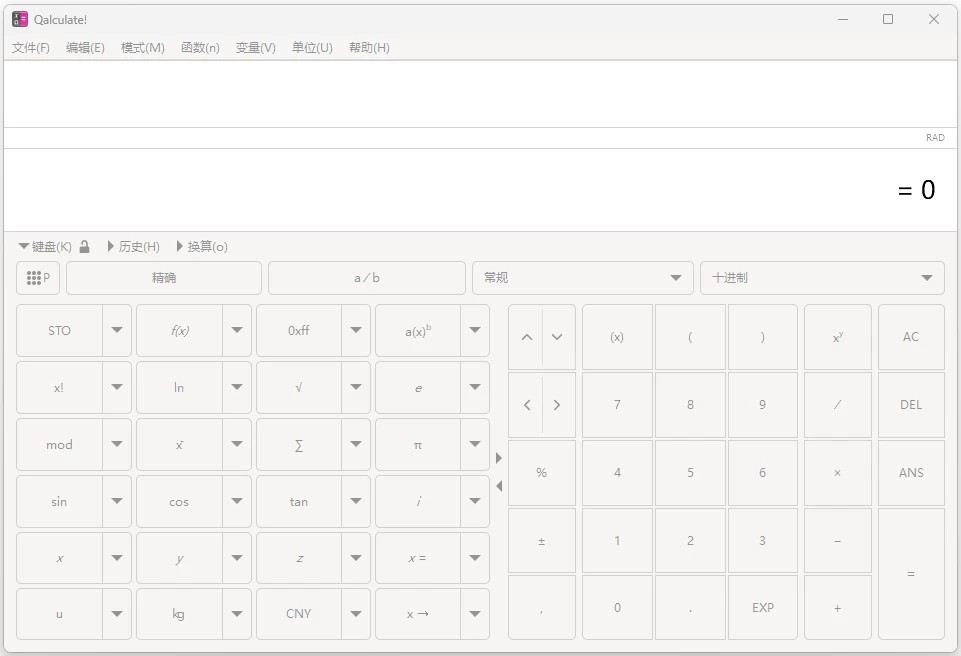Open the 函数(n) menu
961x656 pixels.
200,48
